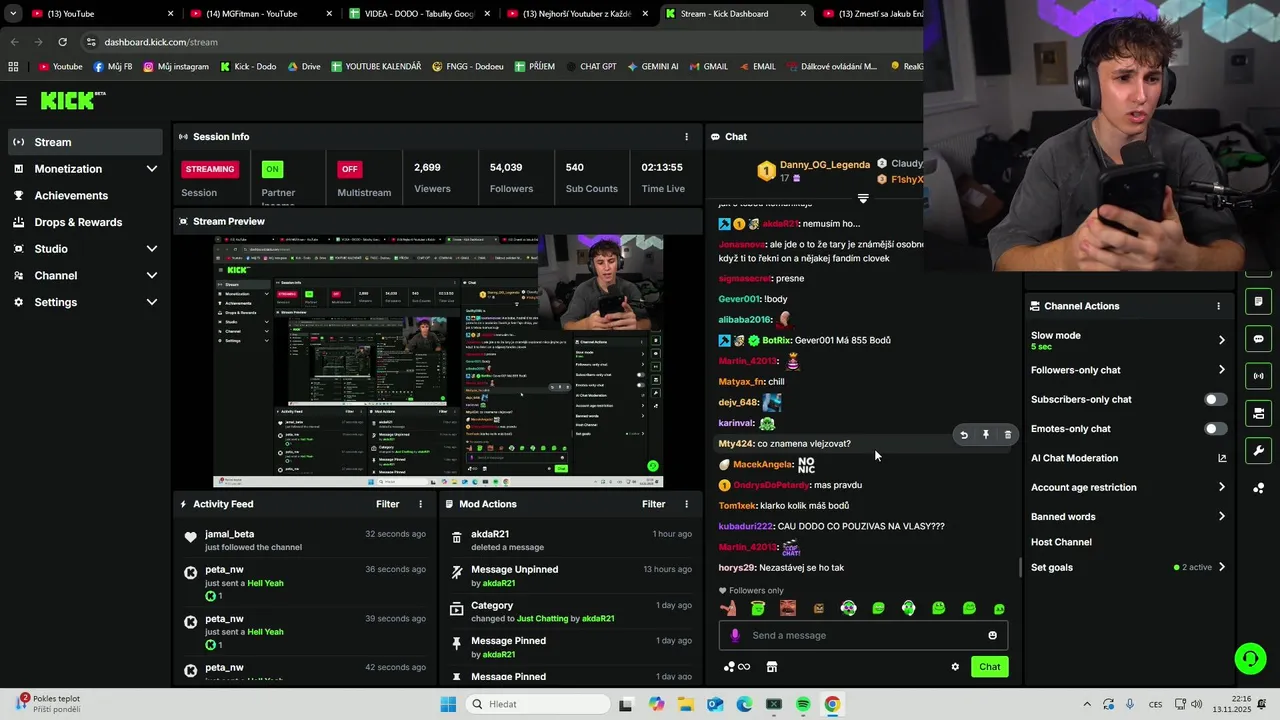Open Slow mode options chevron
The height and width of the screenshot is (720, 1280).
pyautogui.click(x=1221, y=340)
